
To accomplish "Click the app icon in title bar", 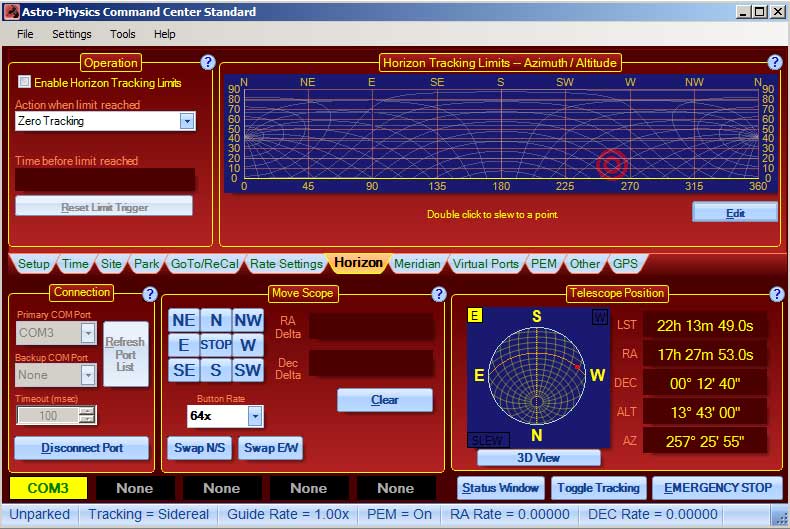I will point(11,12).
